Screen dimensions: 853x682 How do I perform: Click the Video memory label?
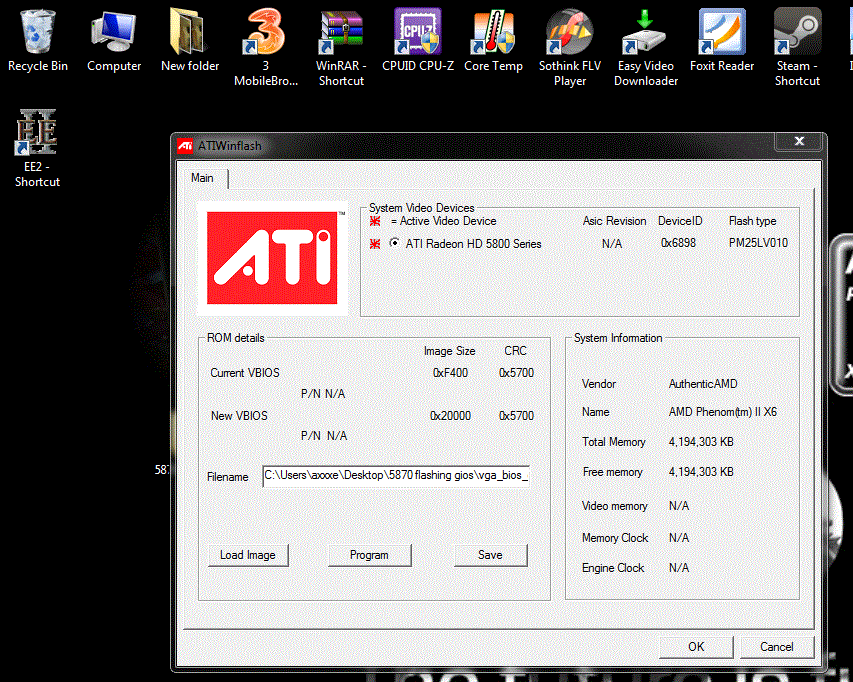(x=615, y=506)
